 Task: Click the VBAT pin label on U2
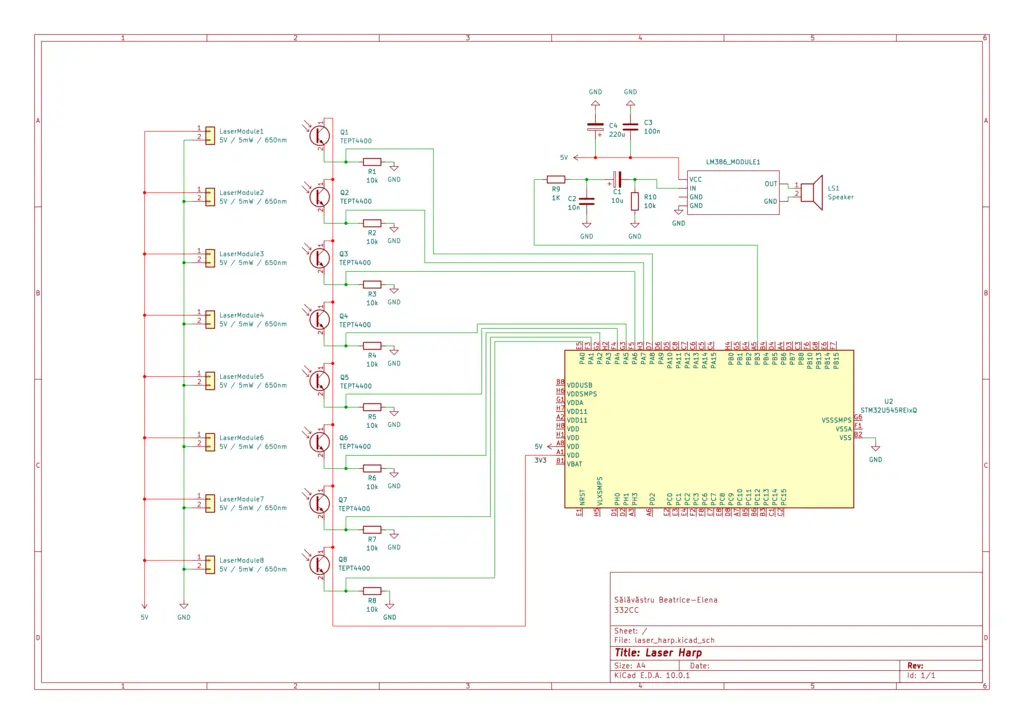(574, 464)
